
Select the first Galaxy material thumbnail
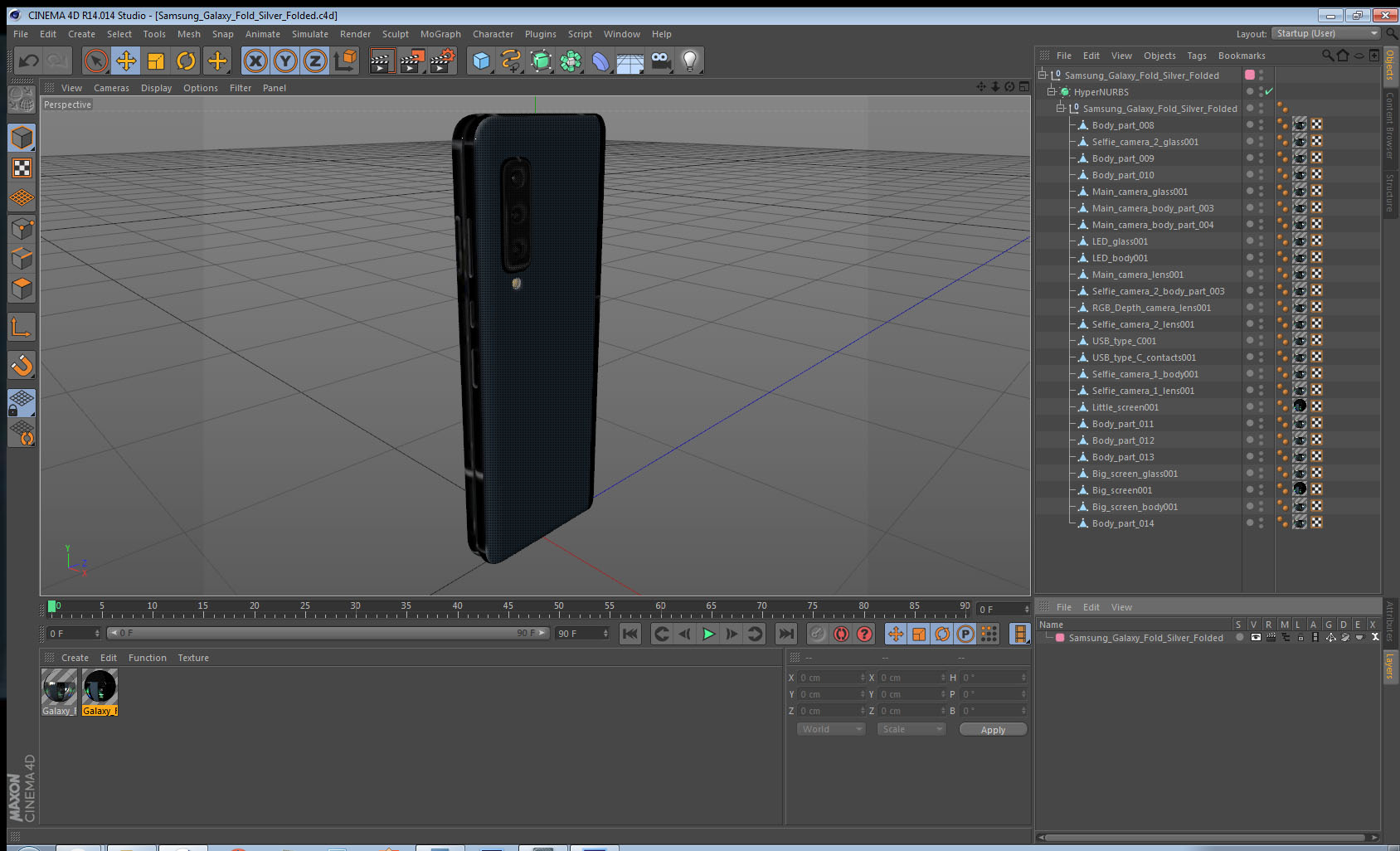60,693
